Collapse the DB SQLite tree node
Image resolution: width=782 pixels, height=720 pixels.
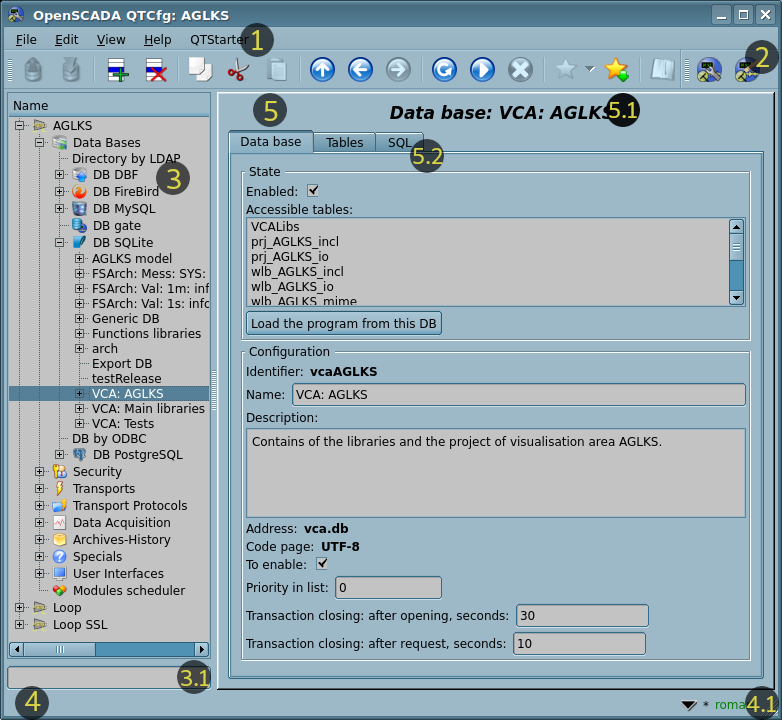pos(60,243)
